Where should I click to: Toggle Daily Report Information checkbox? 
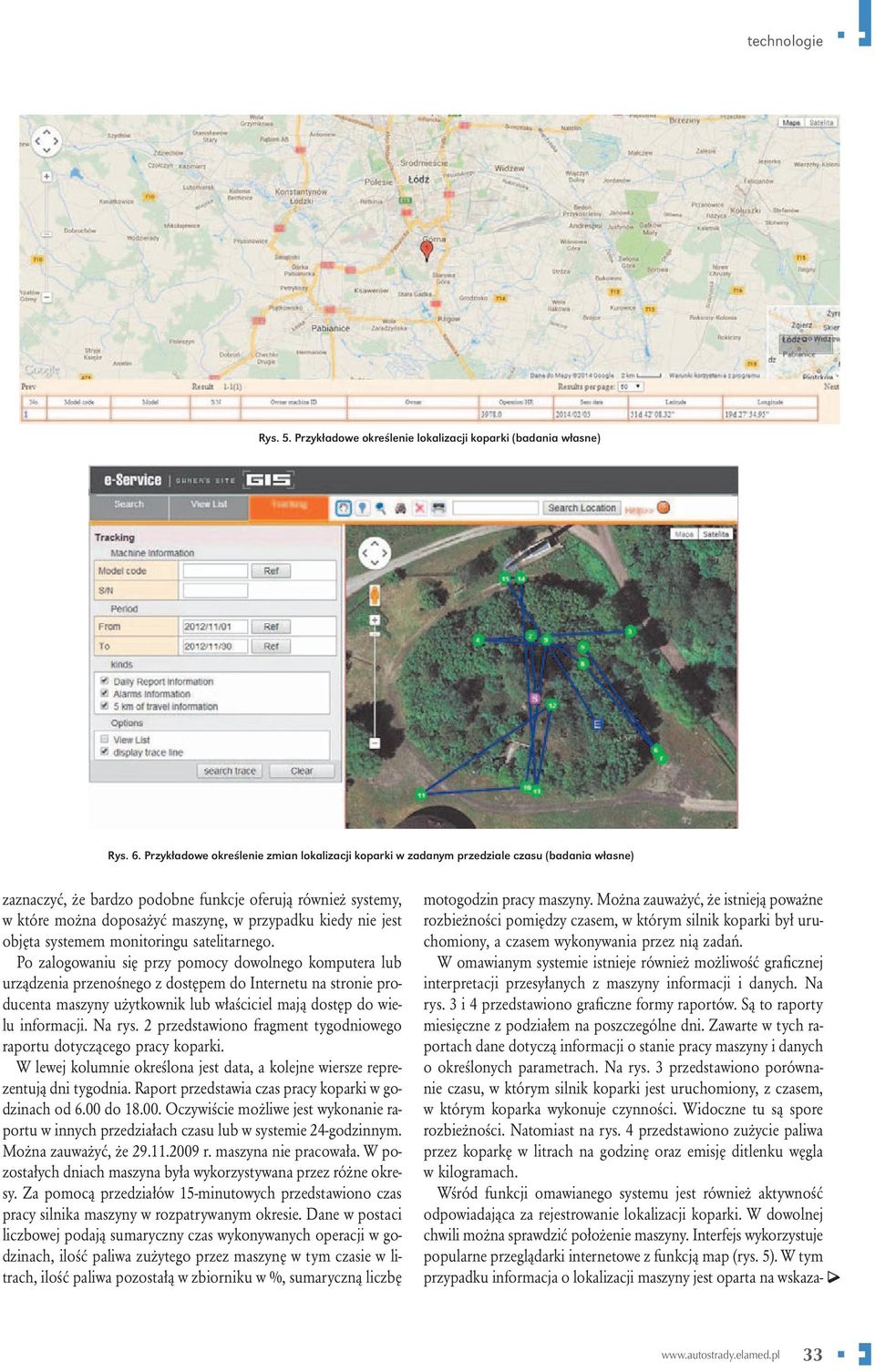[104, 681]
